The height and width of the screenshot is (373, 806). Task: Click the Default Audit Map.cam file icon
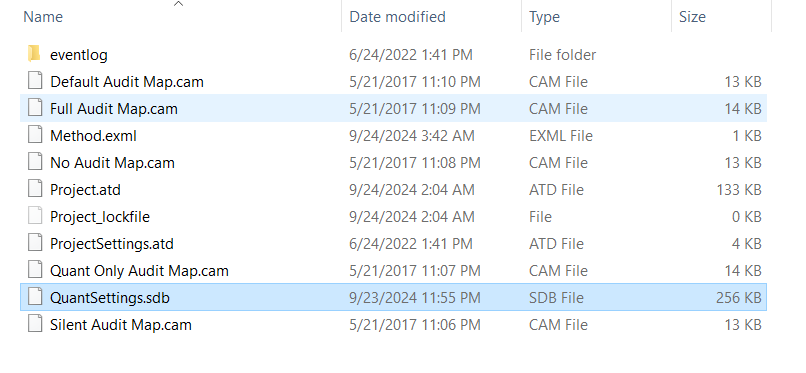tap(34, 82)
